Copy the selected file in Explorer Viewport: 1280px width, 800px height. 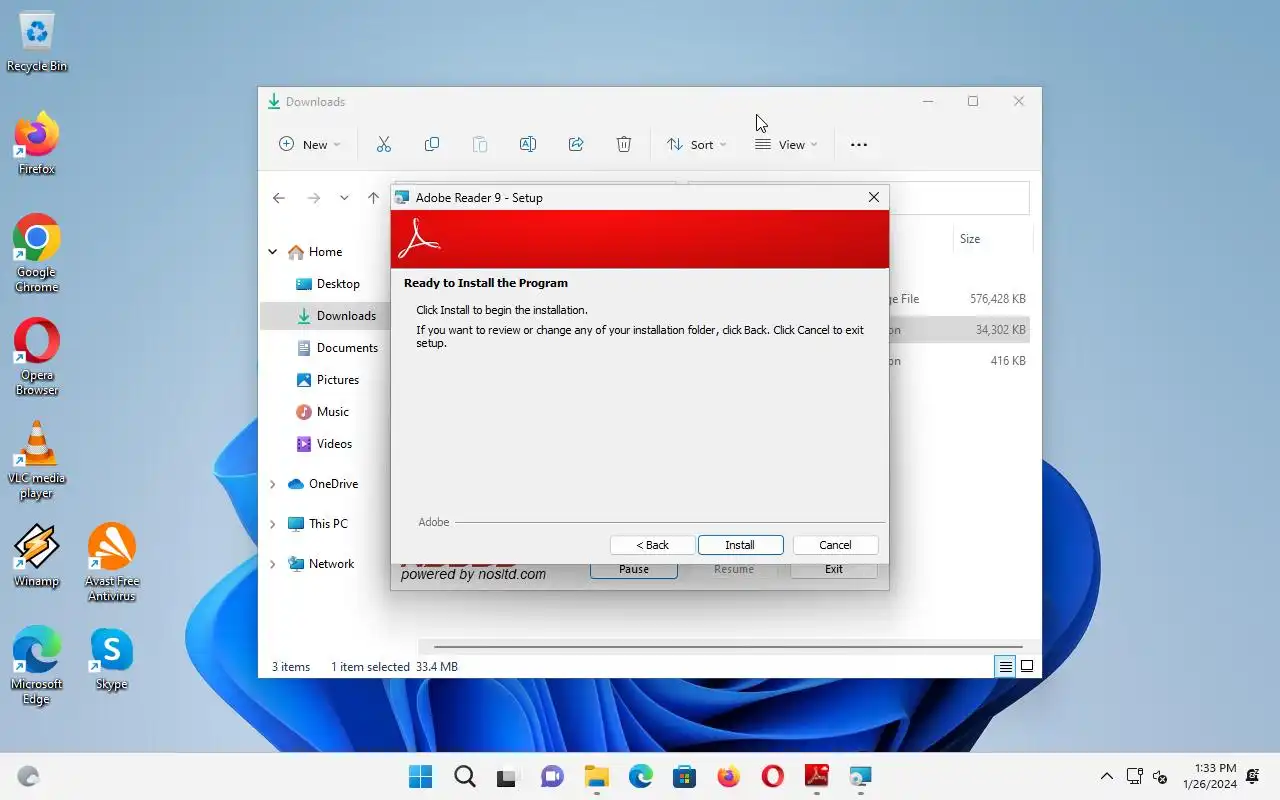(x=432, y=144)
